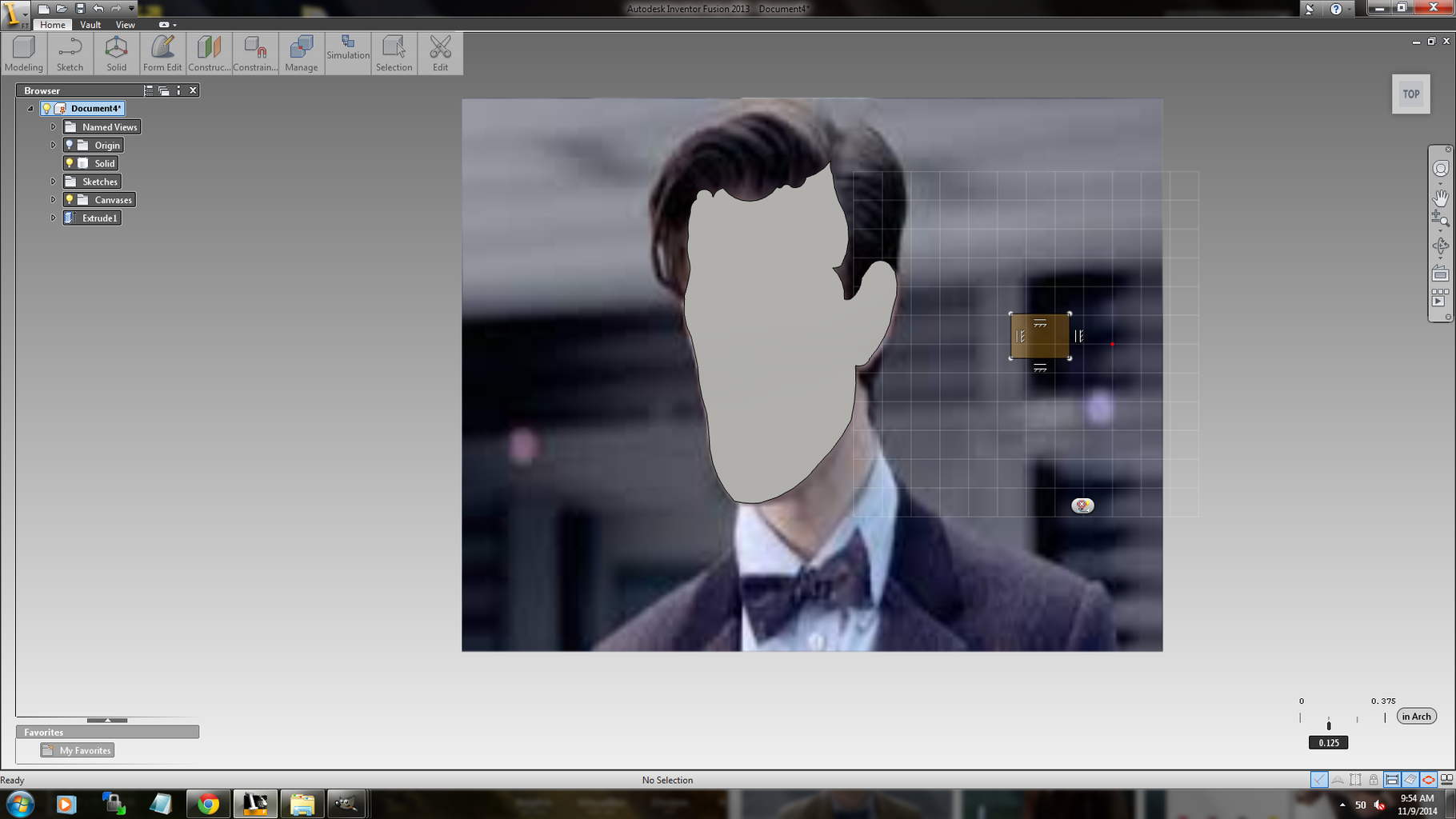This screenshot has width=1456, height=819.
Task: Open the quick access toolbar customize dropdown
Action: tap(132, 9)
